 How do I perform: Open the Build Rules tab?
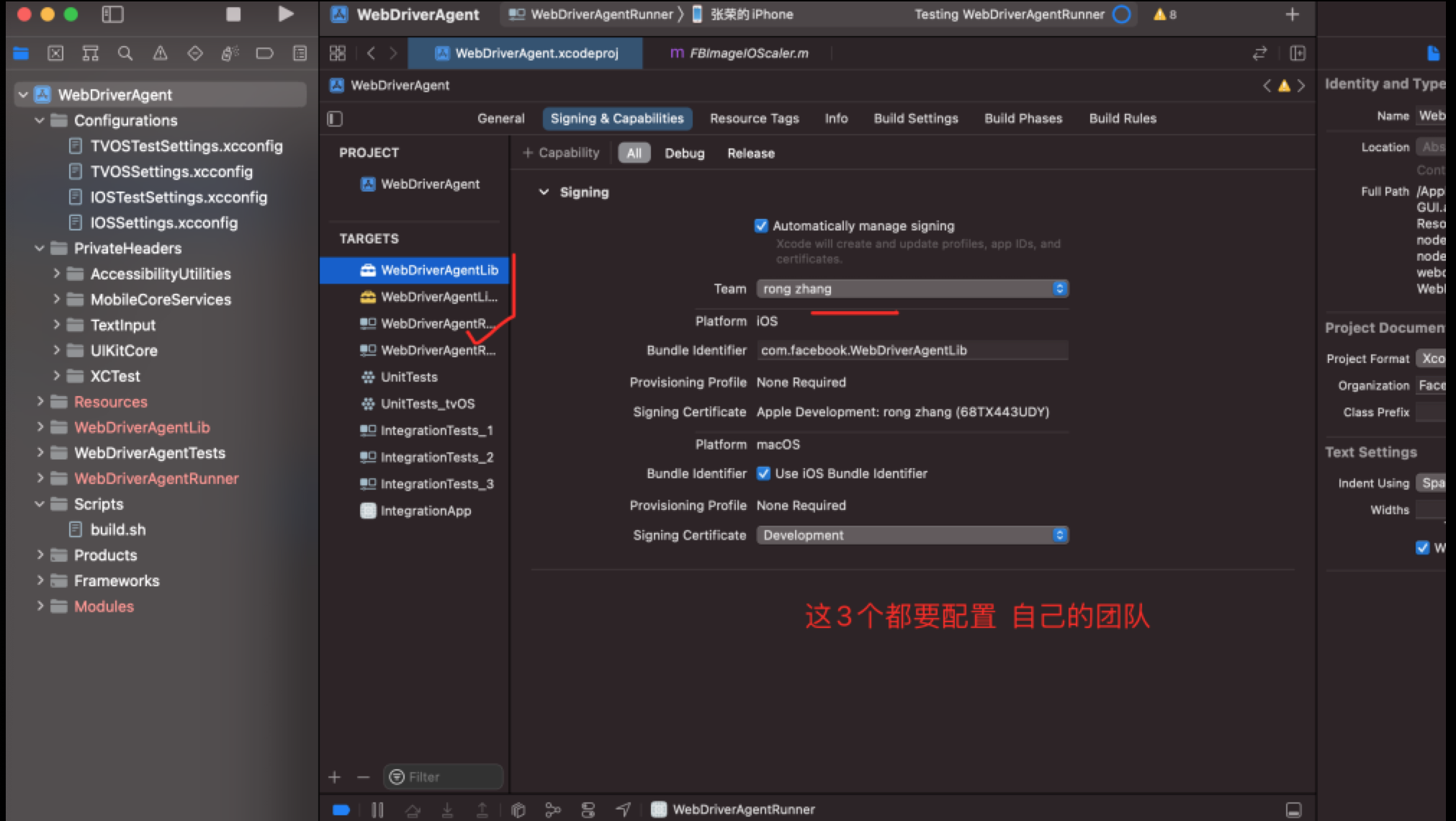click(1123, 119)
